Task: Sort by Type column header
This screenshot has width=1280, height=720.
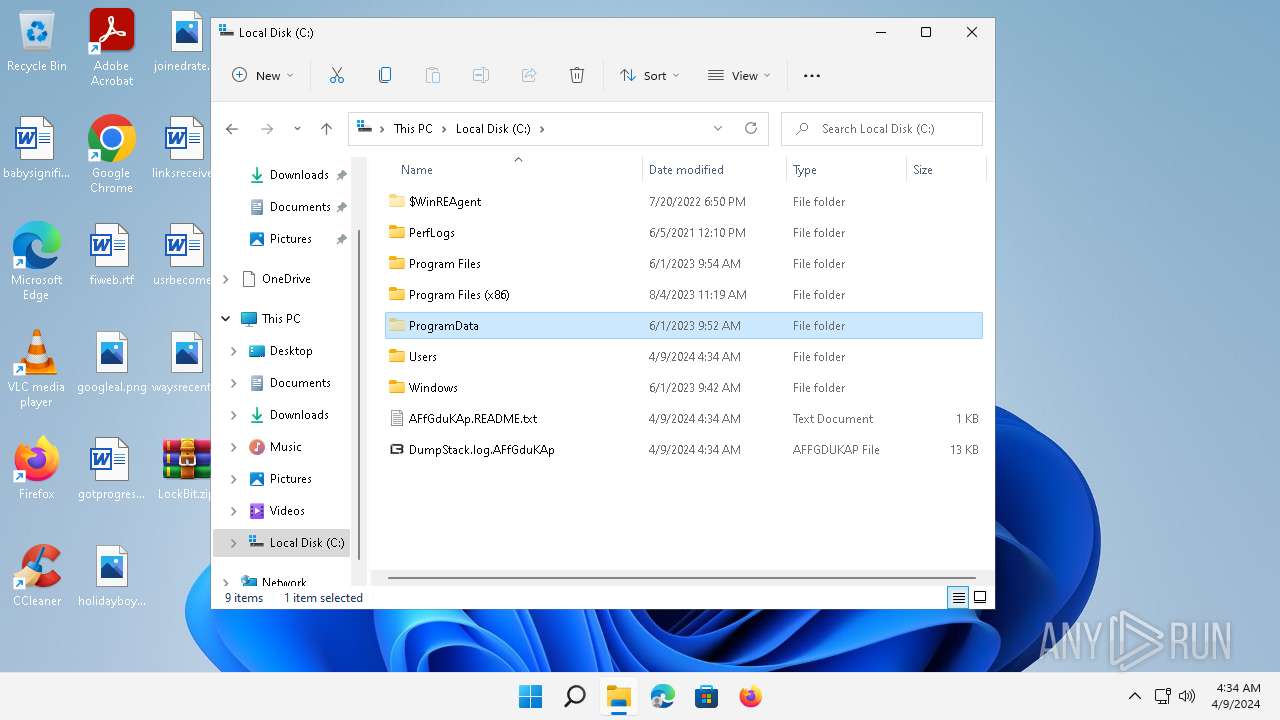Action: (x=846, y=170)
